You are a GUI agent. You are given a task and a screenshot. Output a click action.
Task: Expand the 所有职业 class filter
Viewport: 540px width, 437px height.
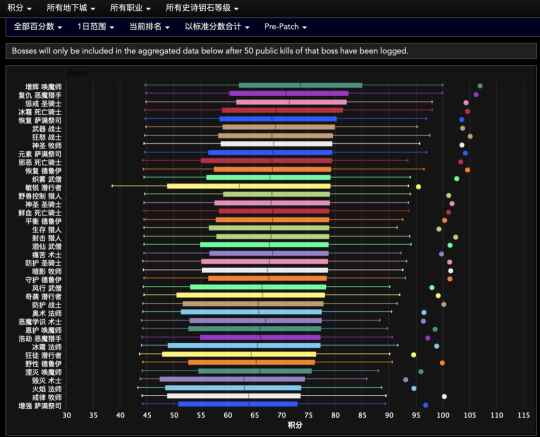click(x=130, y=8)
